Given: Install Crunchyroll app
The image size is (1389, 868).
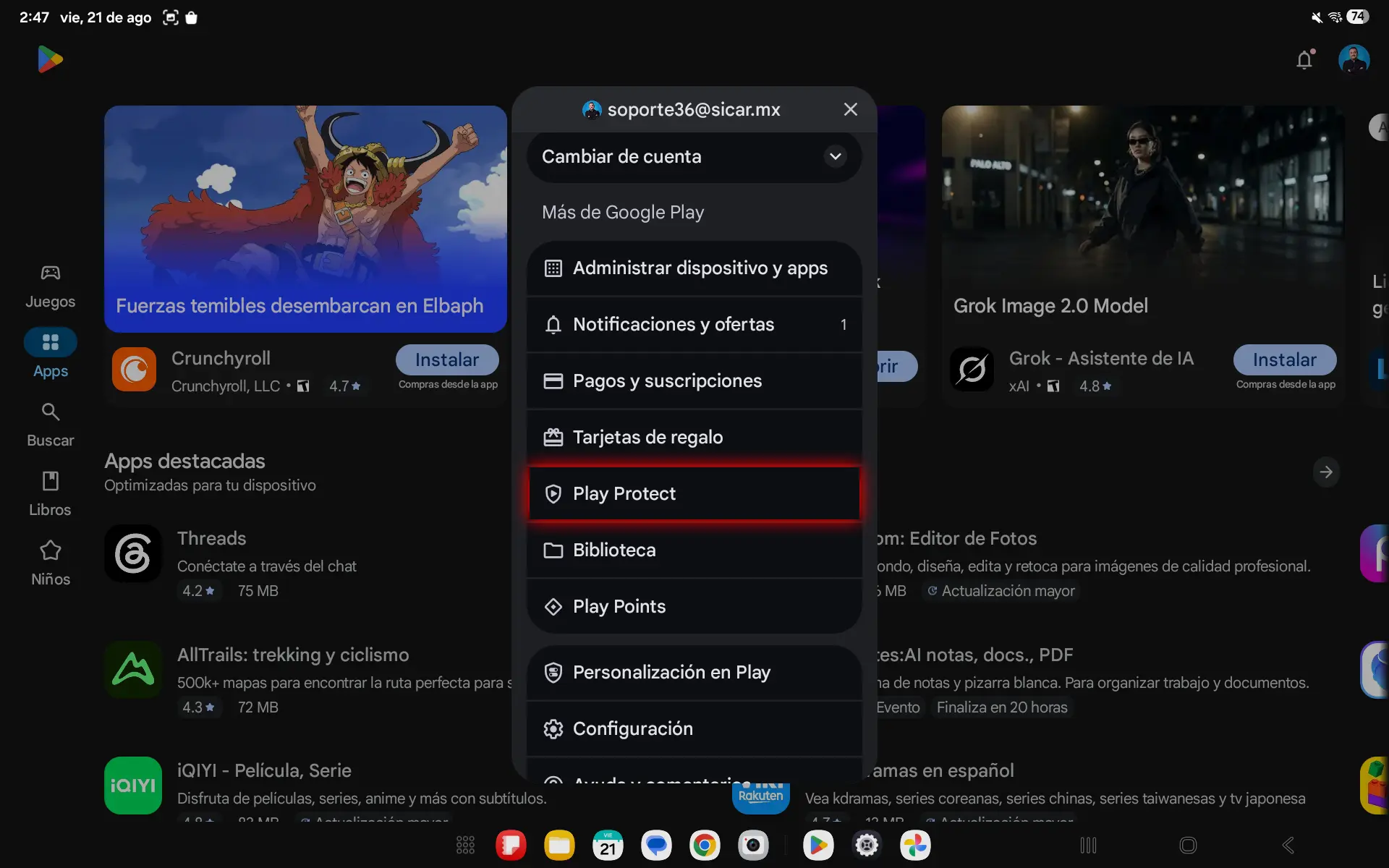Looking at the screenshot, I should 447,359.
